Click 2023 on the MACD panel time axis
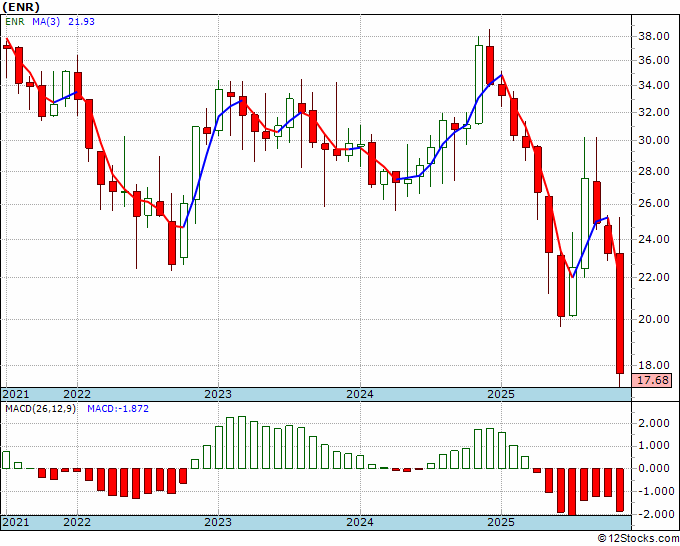This screenshot has width=680, height=546. pyautogui.click(x=218, y=522)
